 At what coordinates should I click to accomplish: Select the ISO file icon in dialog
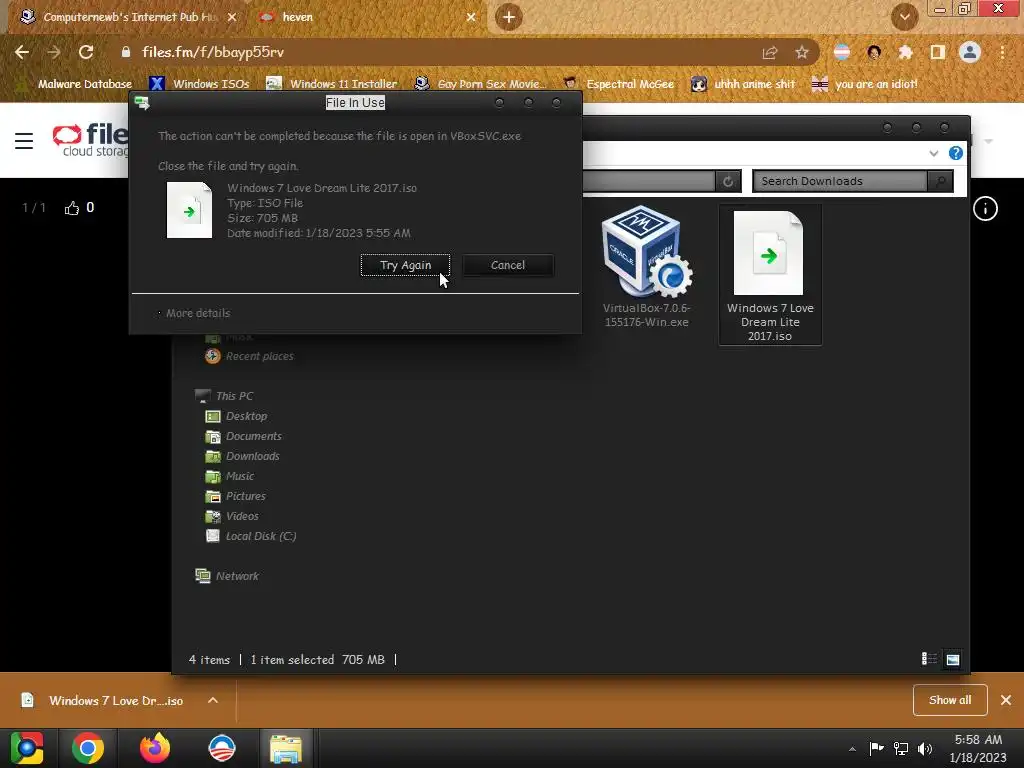click(189, 210)
